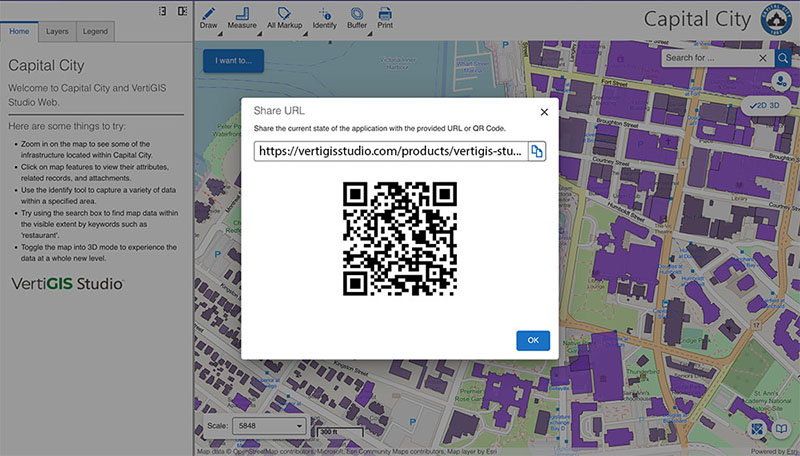Click the 'Share URL' dialog title

coord(279,111)
